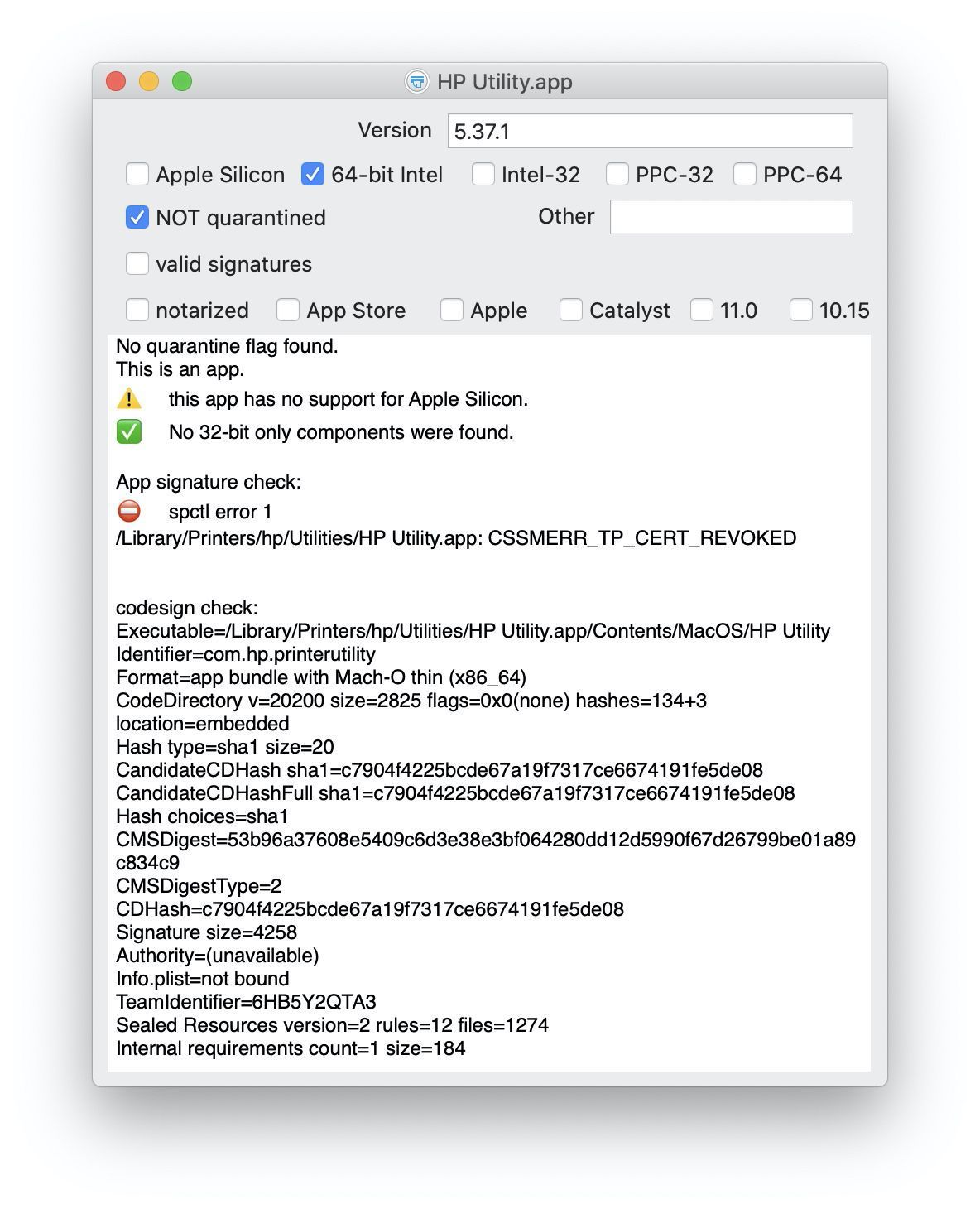Click the CandidateCDHash sha1 line
The image size is (980, 1209).
tap(440, 770)
